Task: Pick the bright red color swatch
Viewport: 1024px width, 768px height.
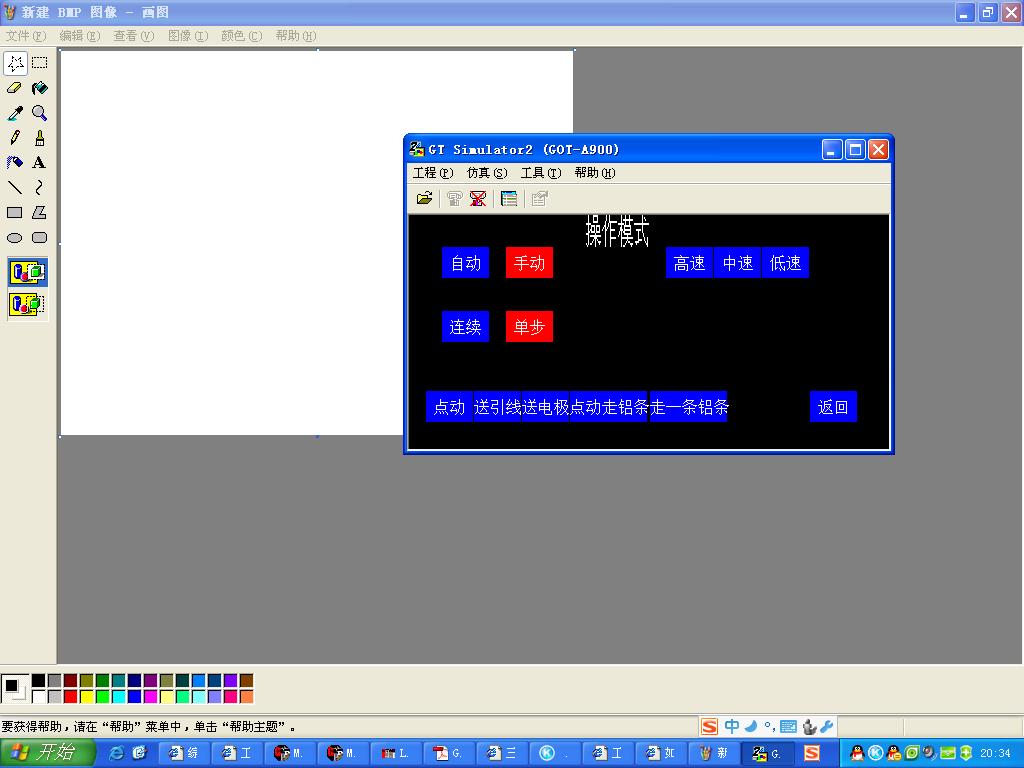Action: tap(70, 697)
